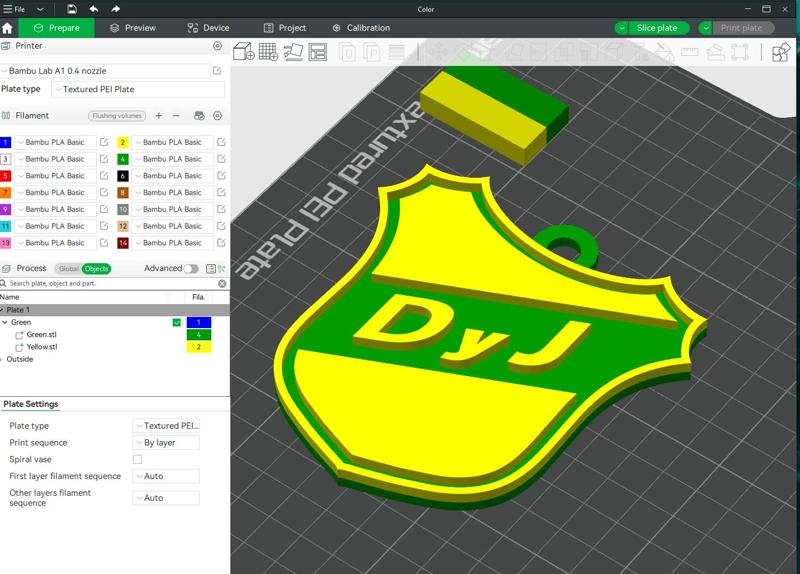The width and height of the screenshot is (800, 574).
Task: Open the Print sequence dropdown
Action: tap(166, 442)
